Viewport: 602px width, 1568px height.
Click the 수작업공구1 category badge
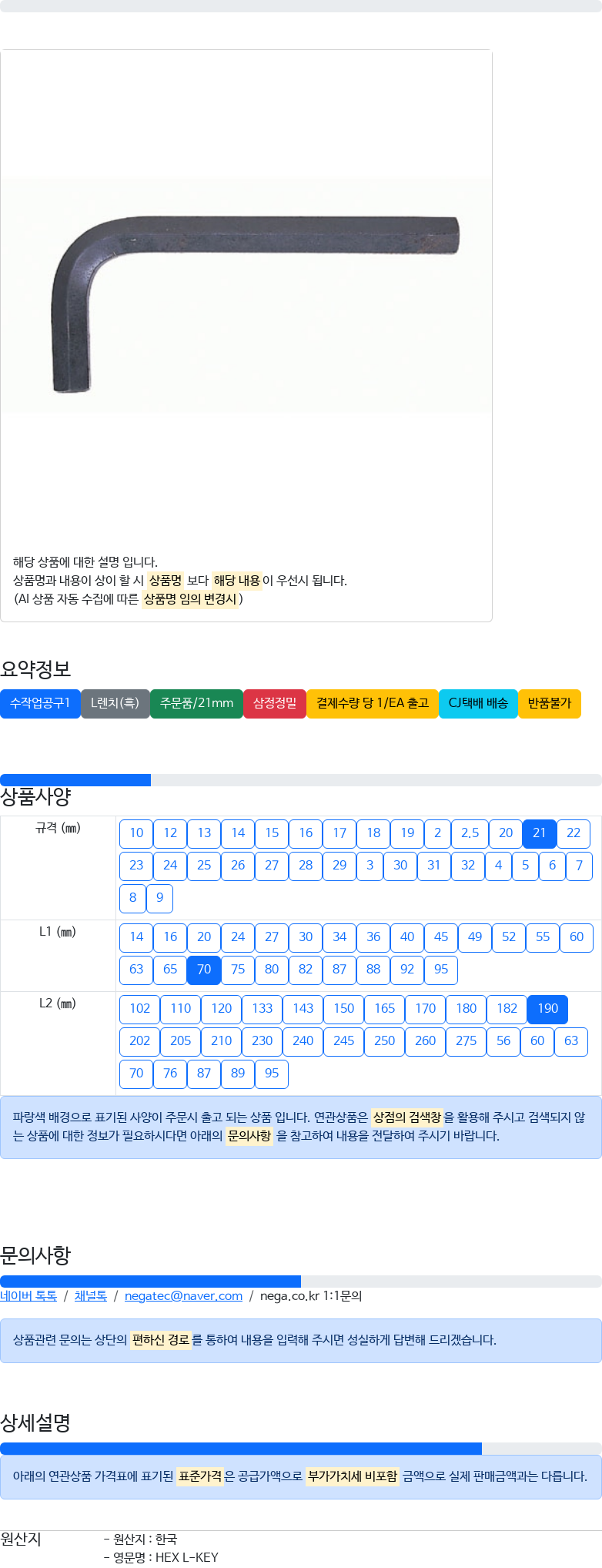point(40,703)
